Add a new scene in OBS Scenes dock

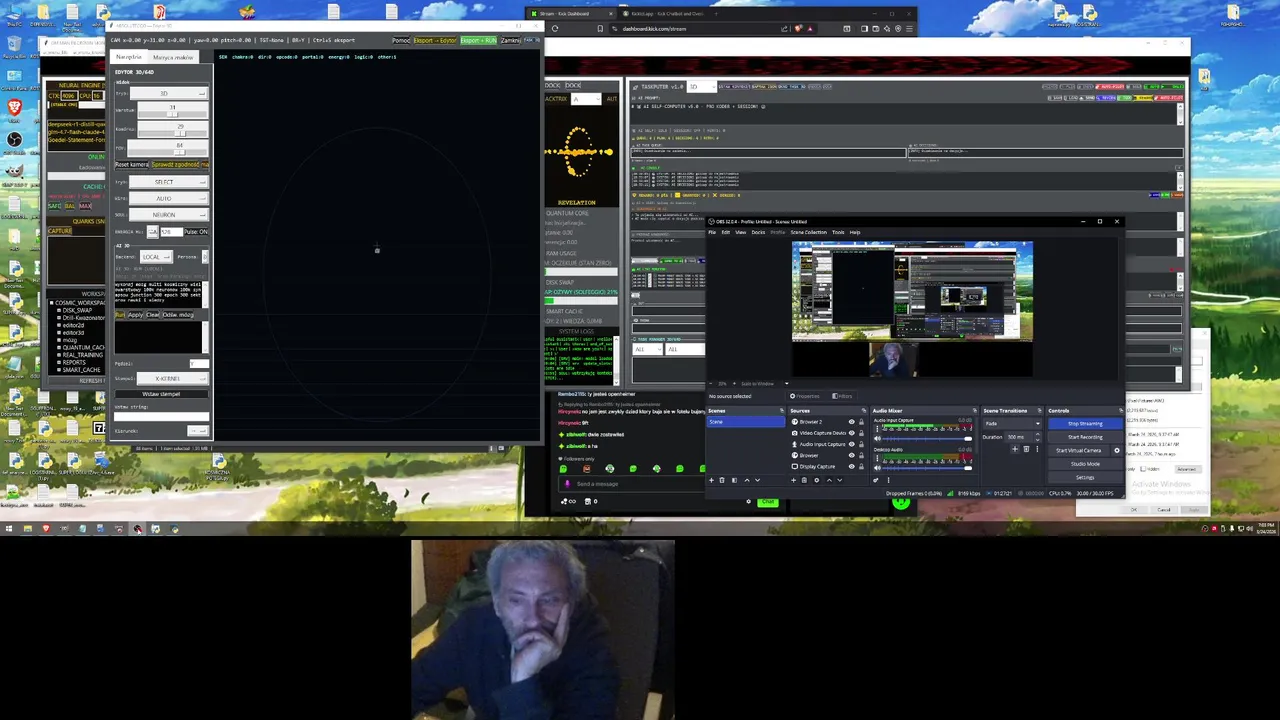coord(711,480)
